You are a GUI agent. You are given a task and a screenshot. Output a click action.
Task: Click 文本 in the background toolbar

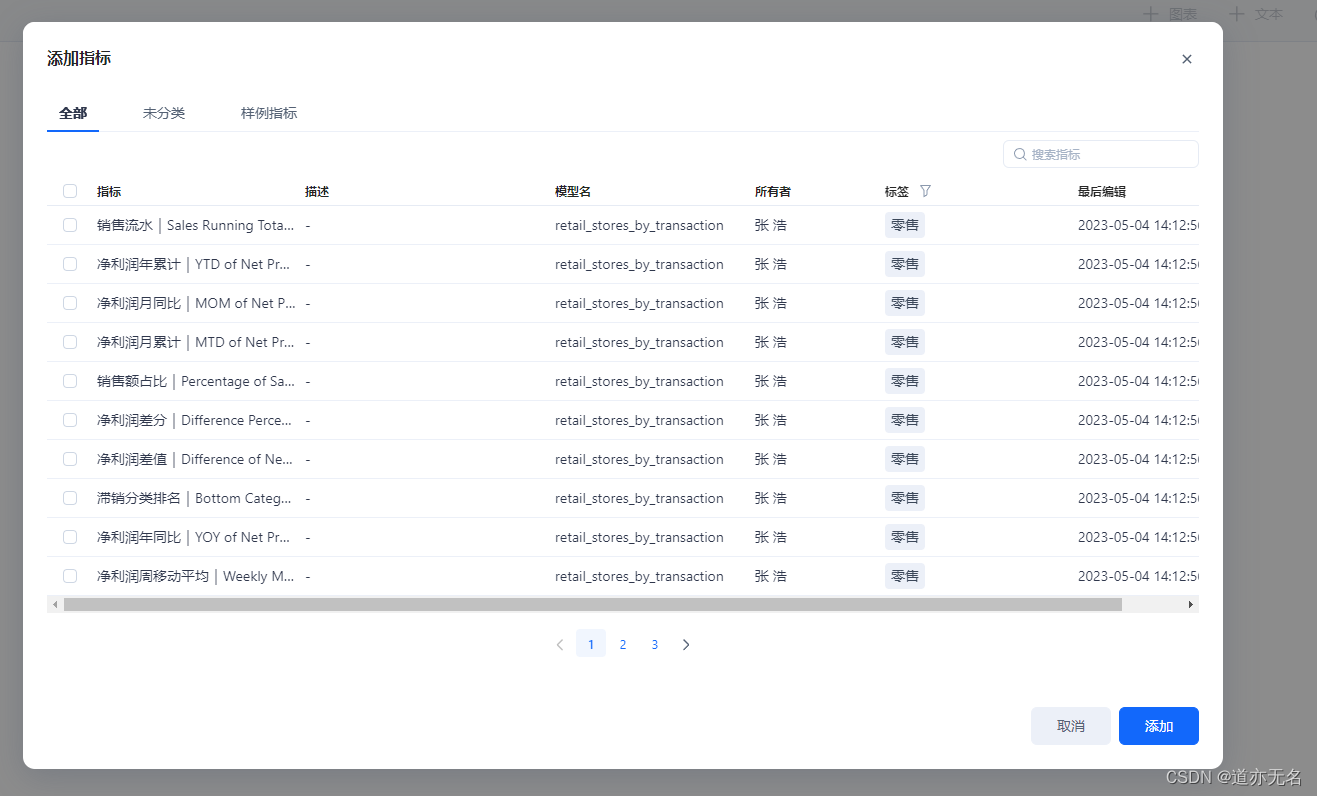(1256, 14)
